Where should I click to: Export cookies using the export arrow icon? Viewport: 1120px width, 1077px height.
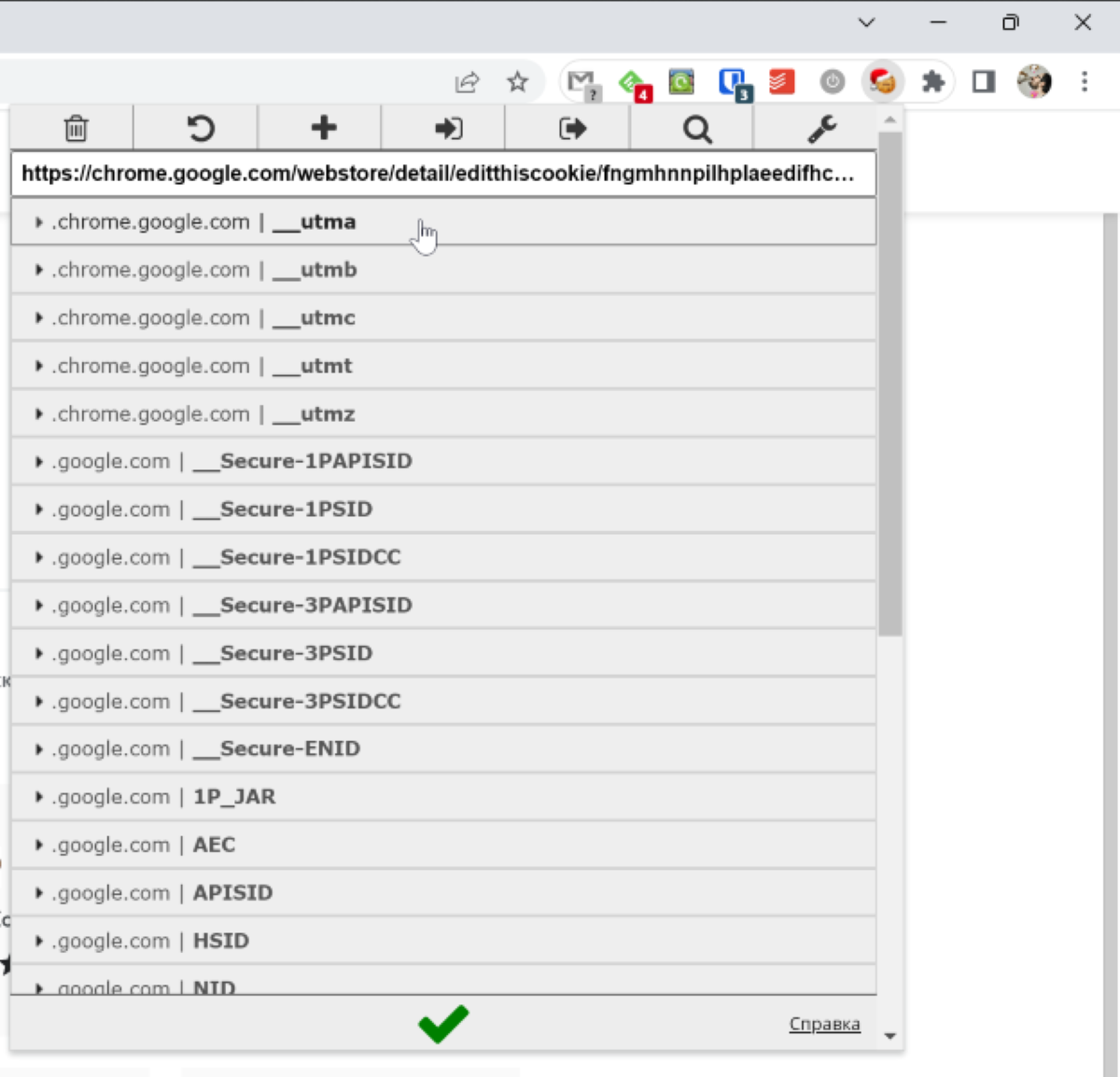pos(572,128)
